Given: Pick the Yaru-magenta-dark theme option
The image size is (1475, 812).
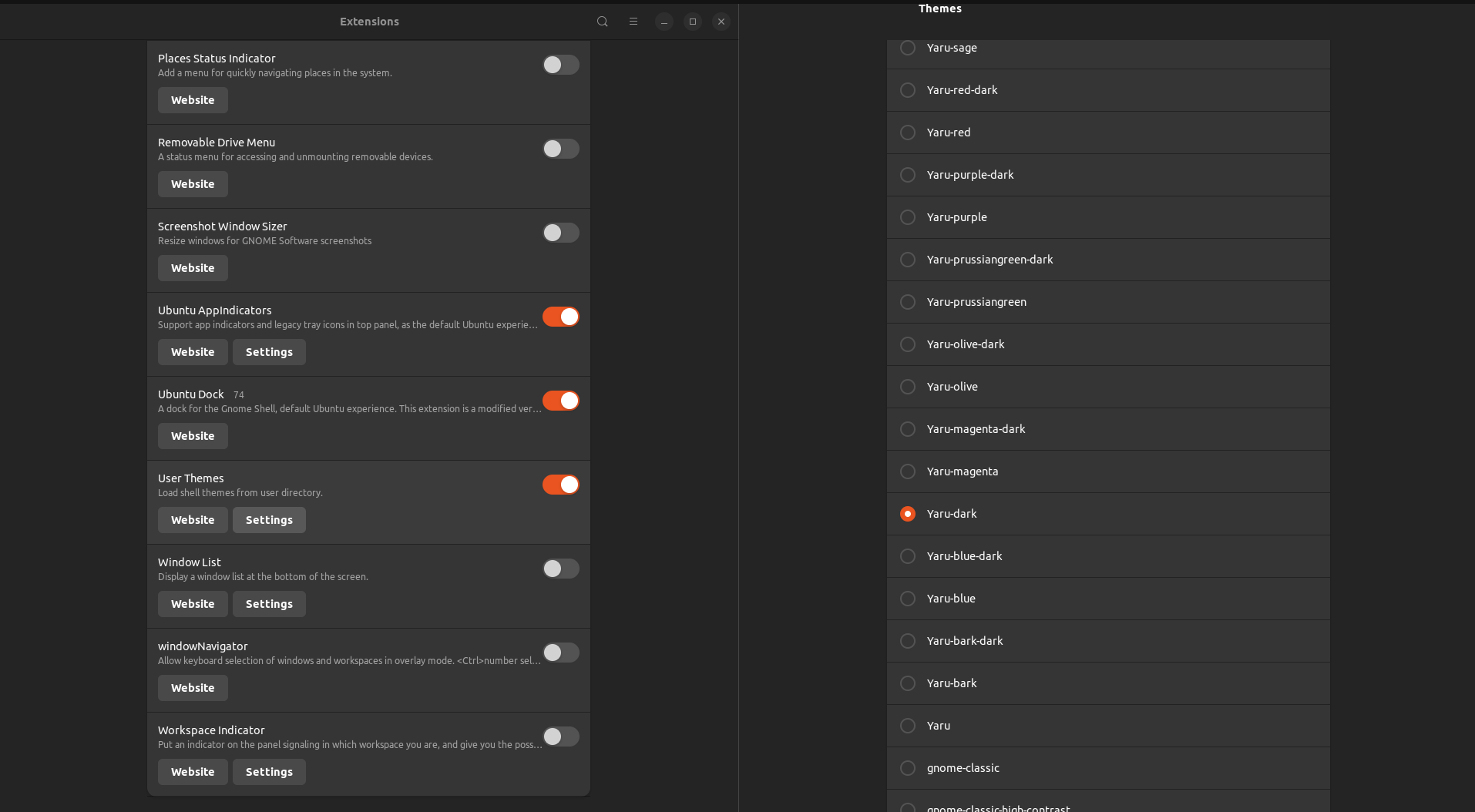Looking at the screenshot, I should [x=908, y=429].
